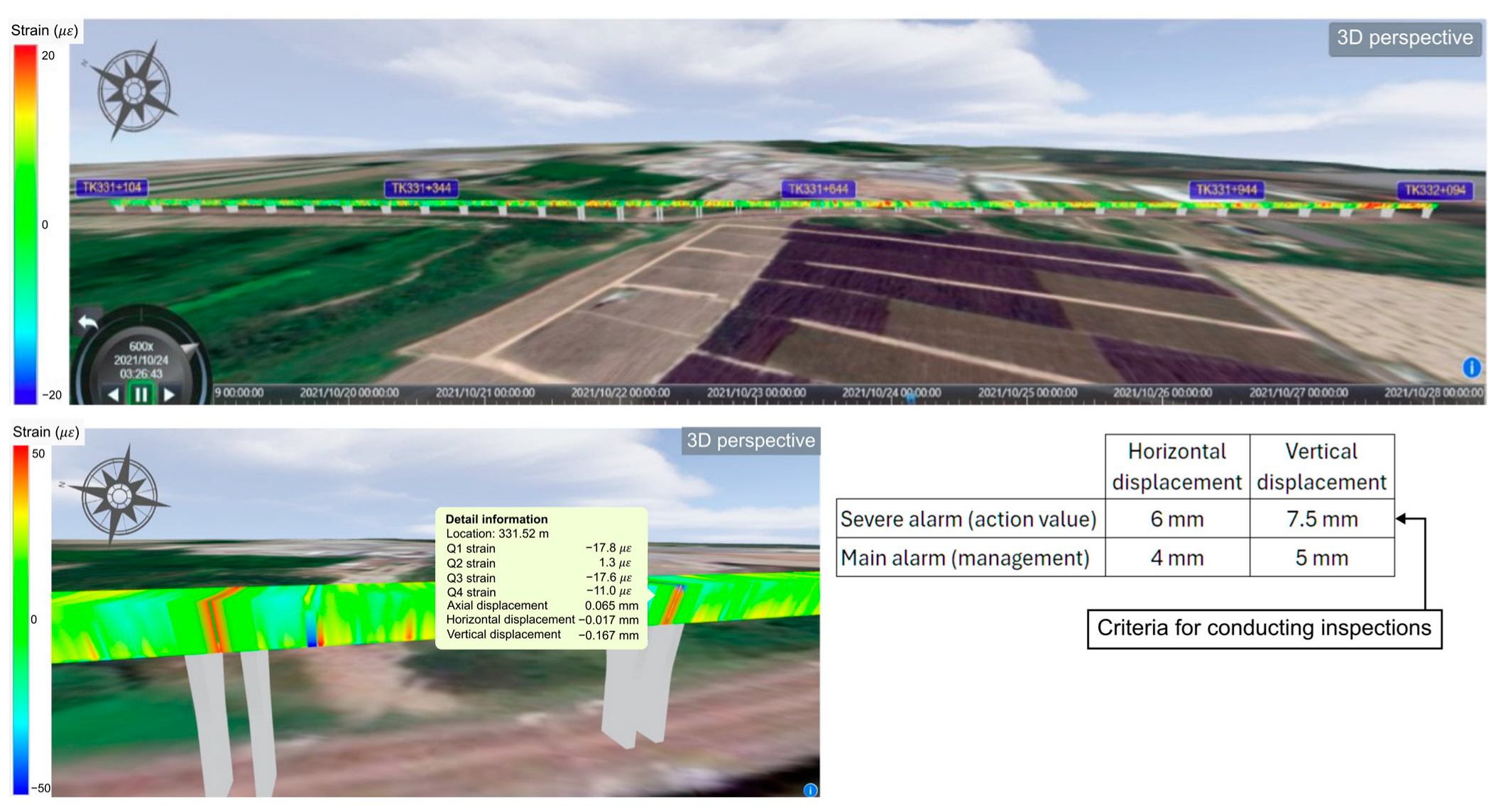Open the blue info icon in bottom view

point(810,790)
